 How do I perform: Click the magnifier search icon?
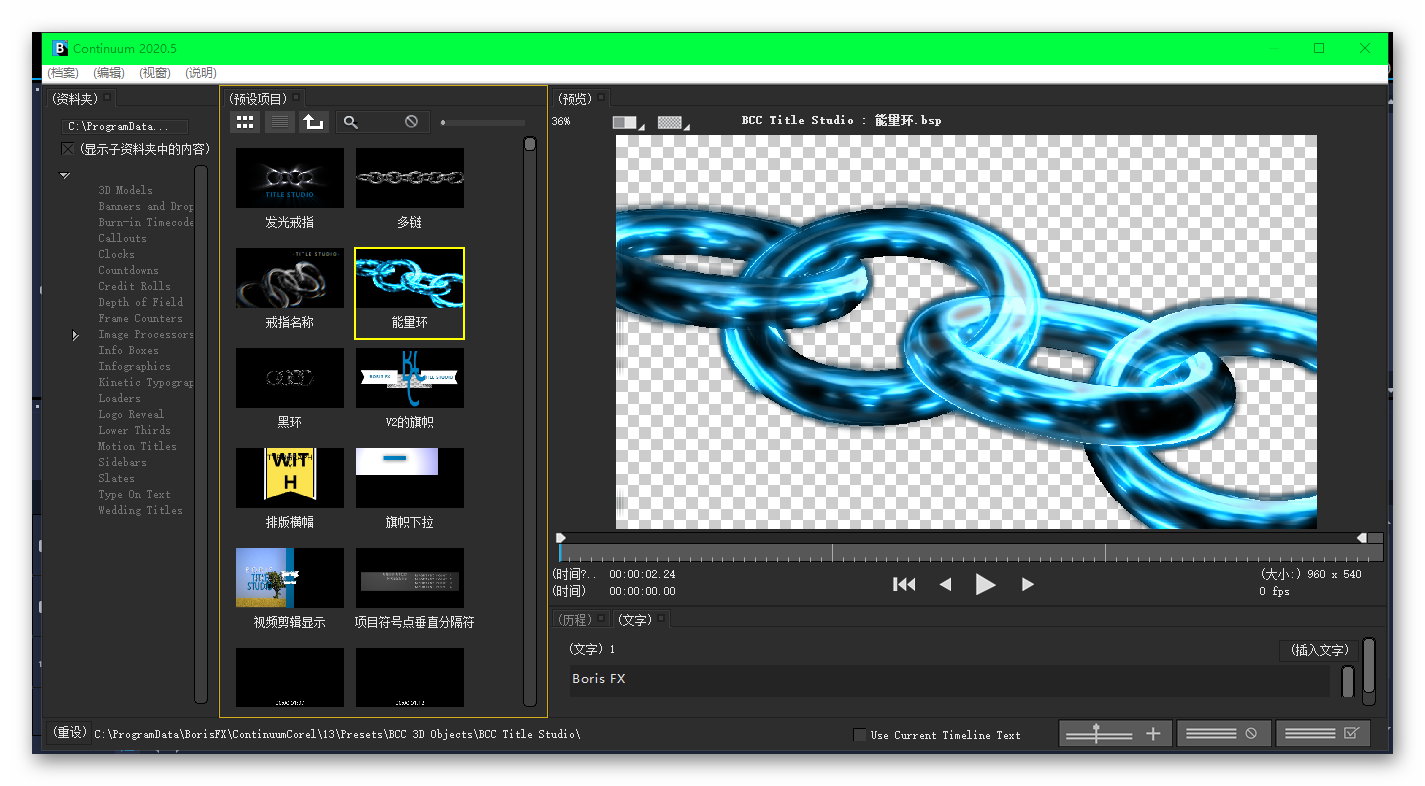pyautogui.click(x=351, y=122)
